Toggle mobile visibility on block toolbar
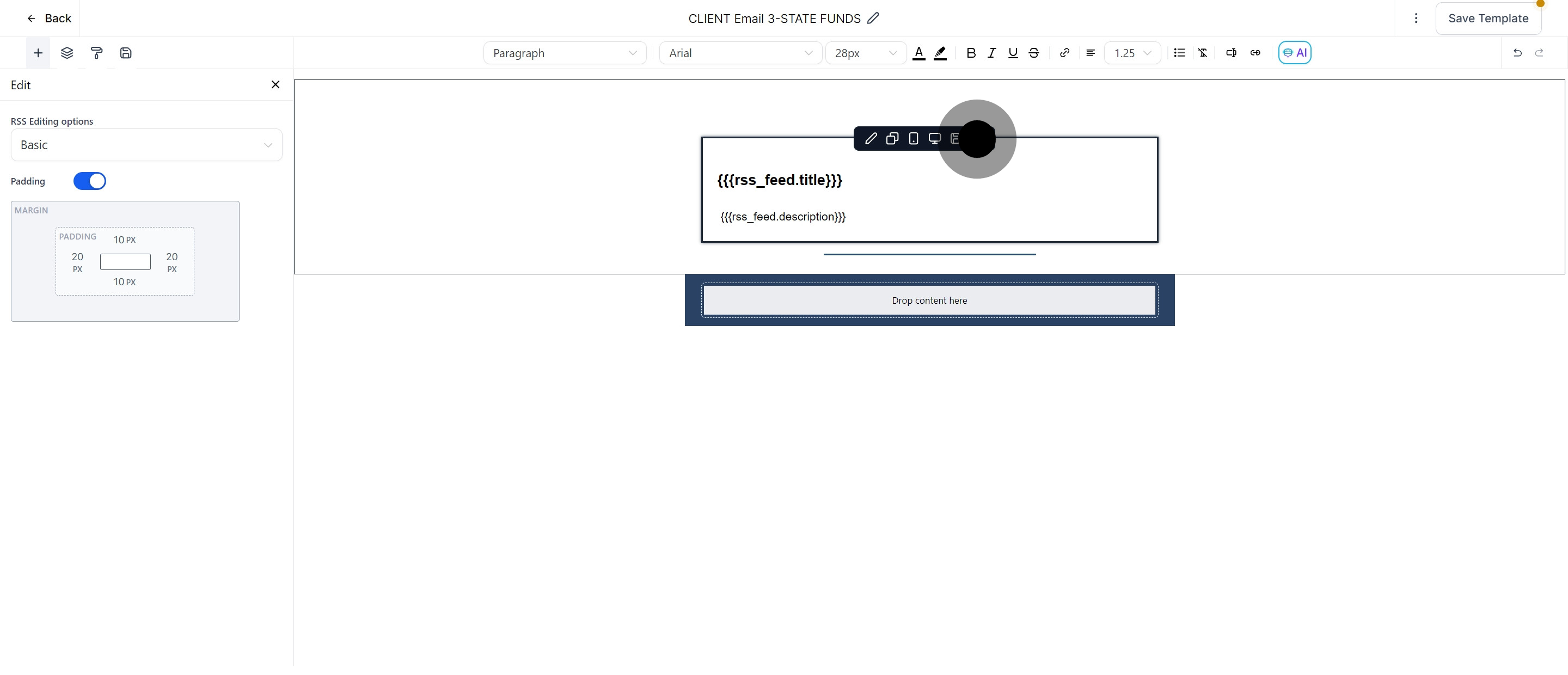The image size is (1568, 675). coord(913,139)
